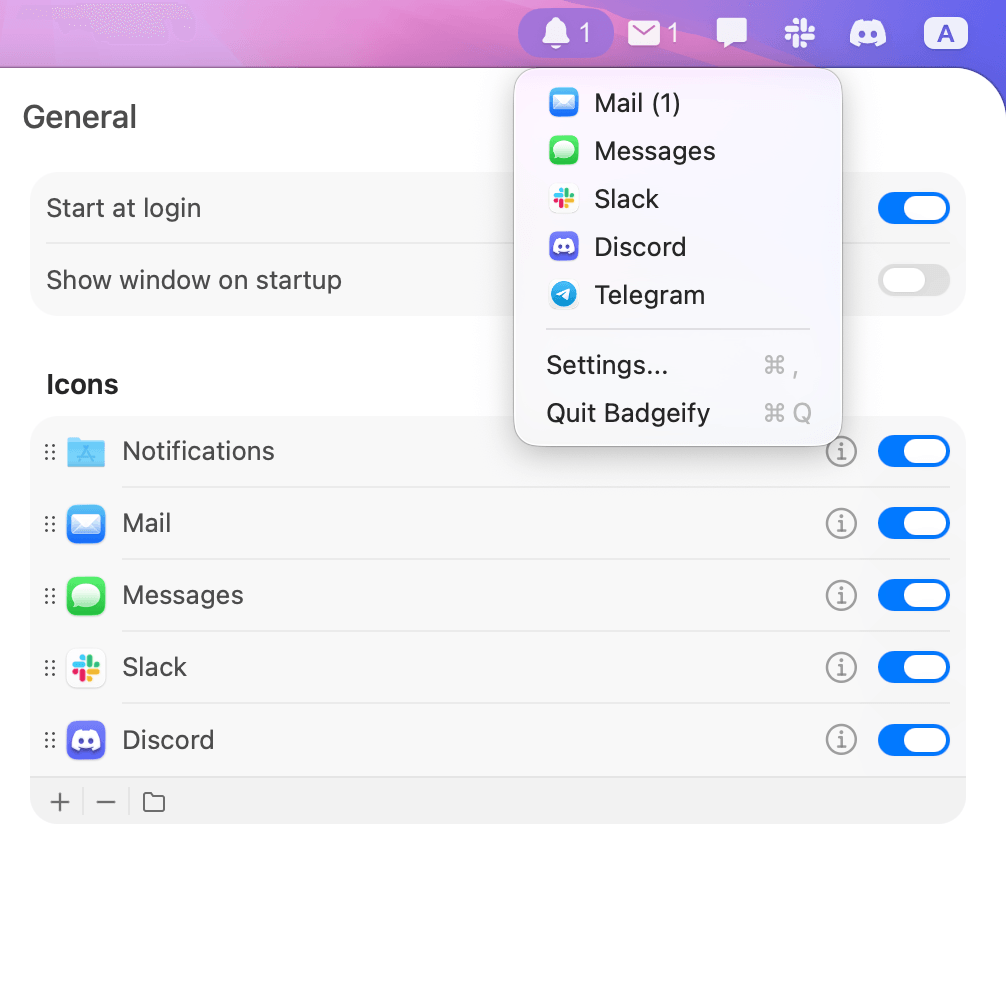Screen dimensions: 1006x1006
Task: Enable Show window on startup toggle
Action: point(914,280)
